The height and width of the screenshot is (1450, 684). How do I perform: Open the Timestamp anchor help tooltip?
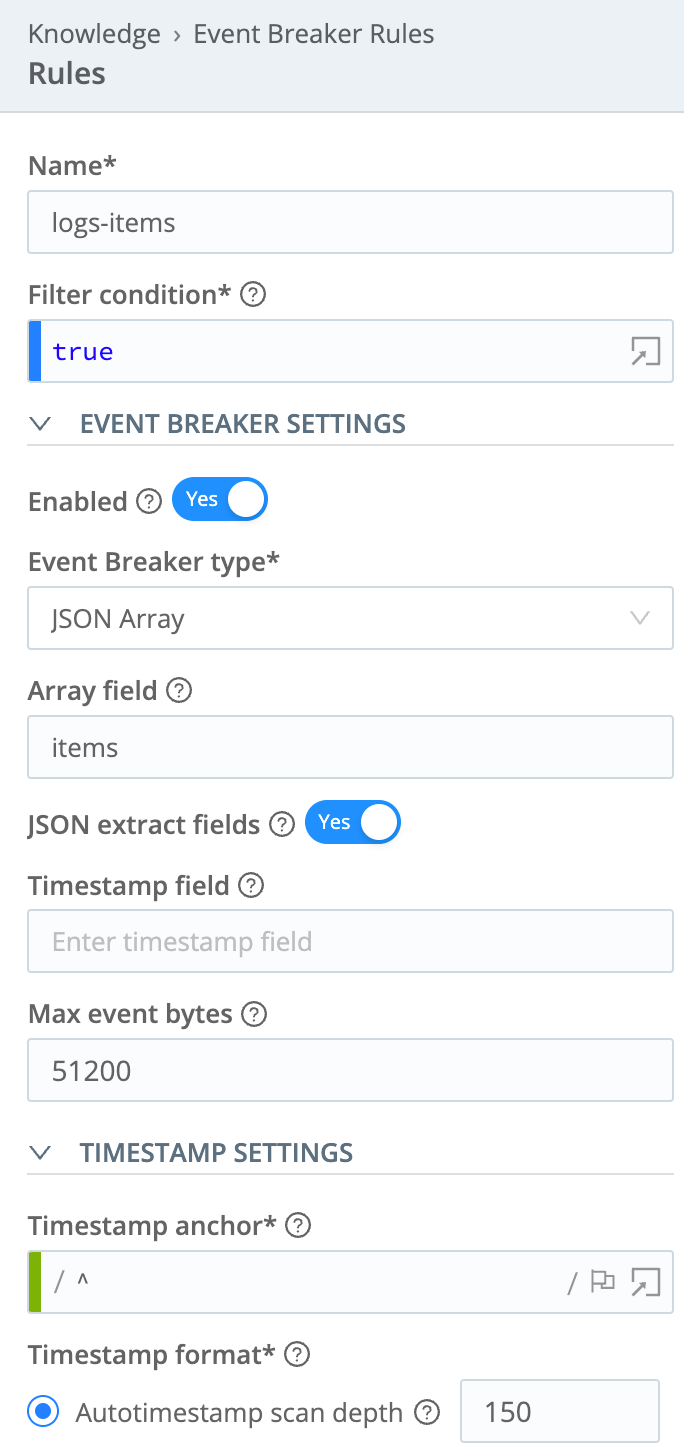[297, 1225]
